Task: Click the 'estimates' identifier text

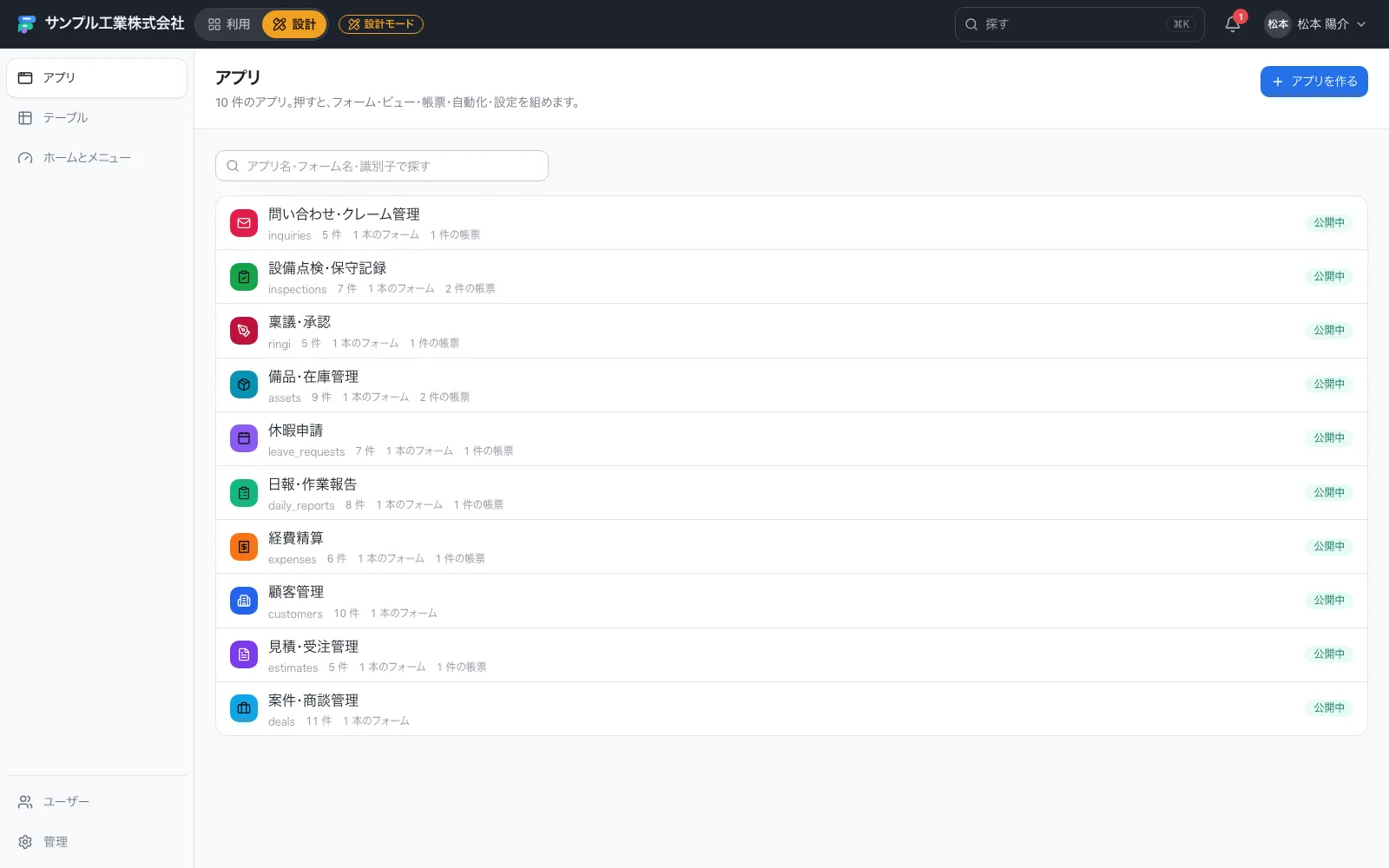Action: click(293, 668)
